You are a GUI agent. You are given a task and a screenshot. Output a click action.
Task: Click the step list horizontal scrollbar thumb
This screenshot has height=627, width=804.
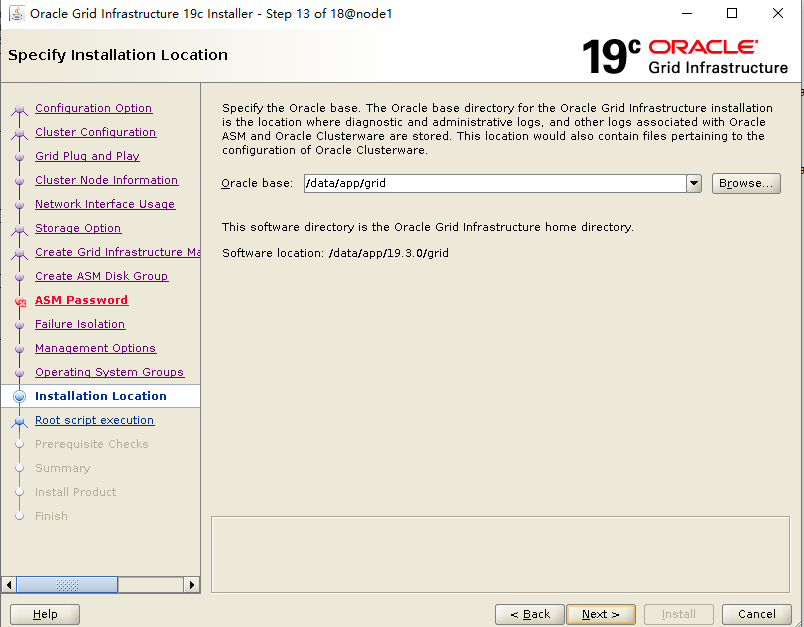[67, 584]
